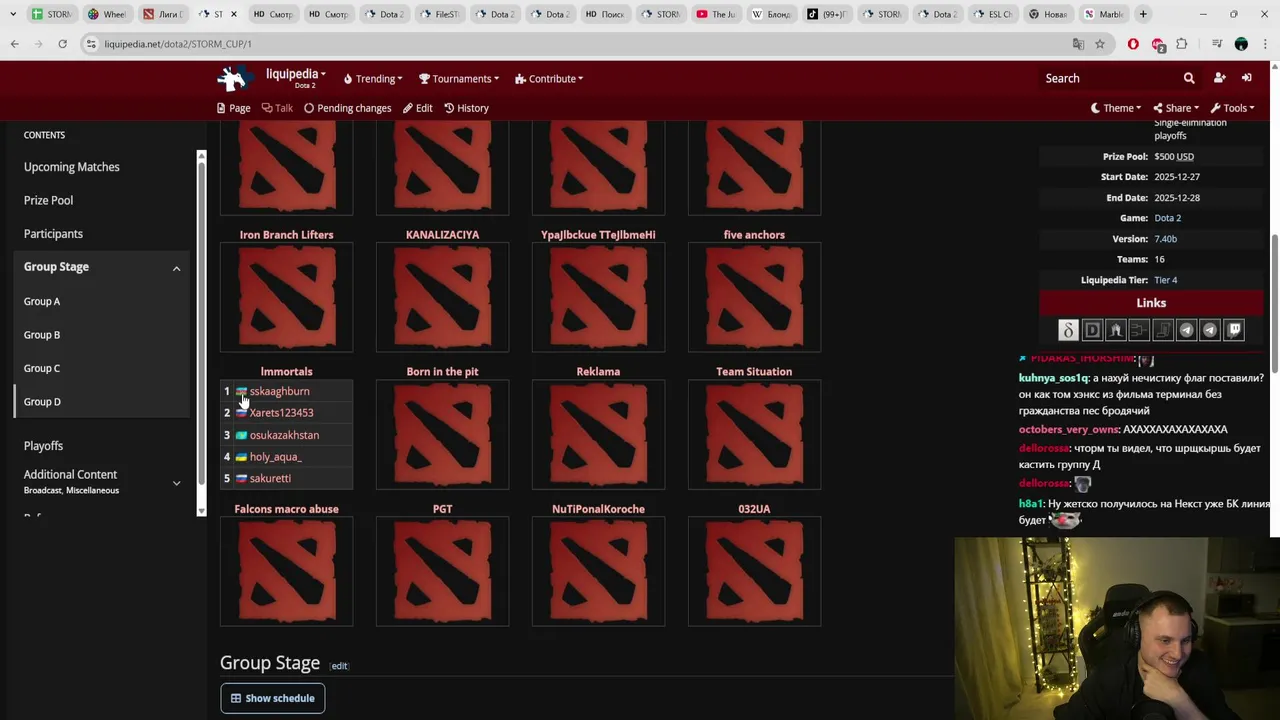Click the create account icon
This screenshot has width=1280, height=720.
pos(1219,78)
